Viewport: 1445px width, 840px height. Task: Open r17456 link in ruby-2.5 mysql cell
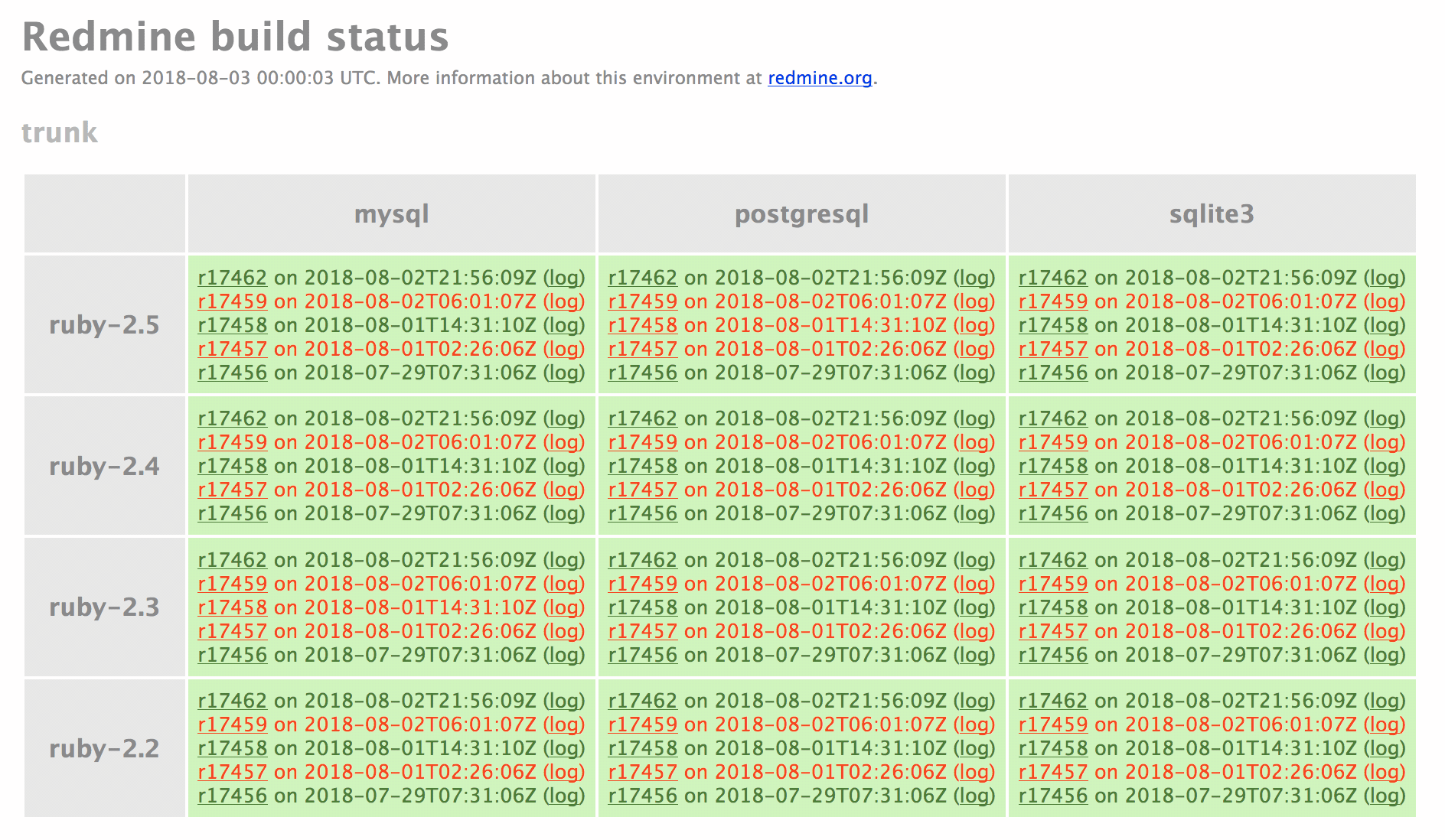tap(233, 373)
